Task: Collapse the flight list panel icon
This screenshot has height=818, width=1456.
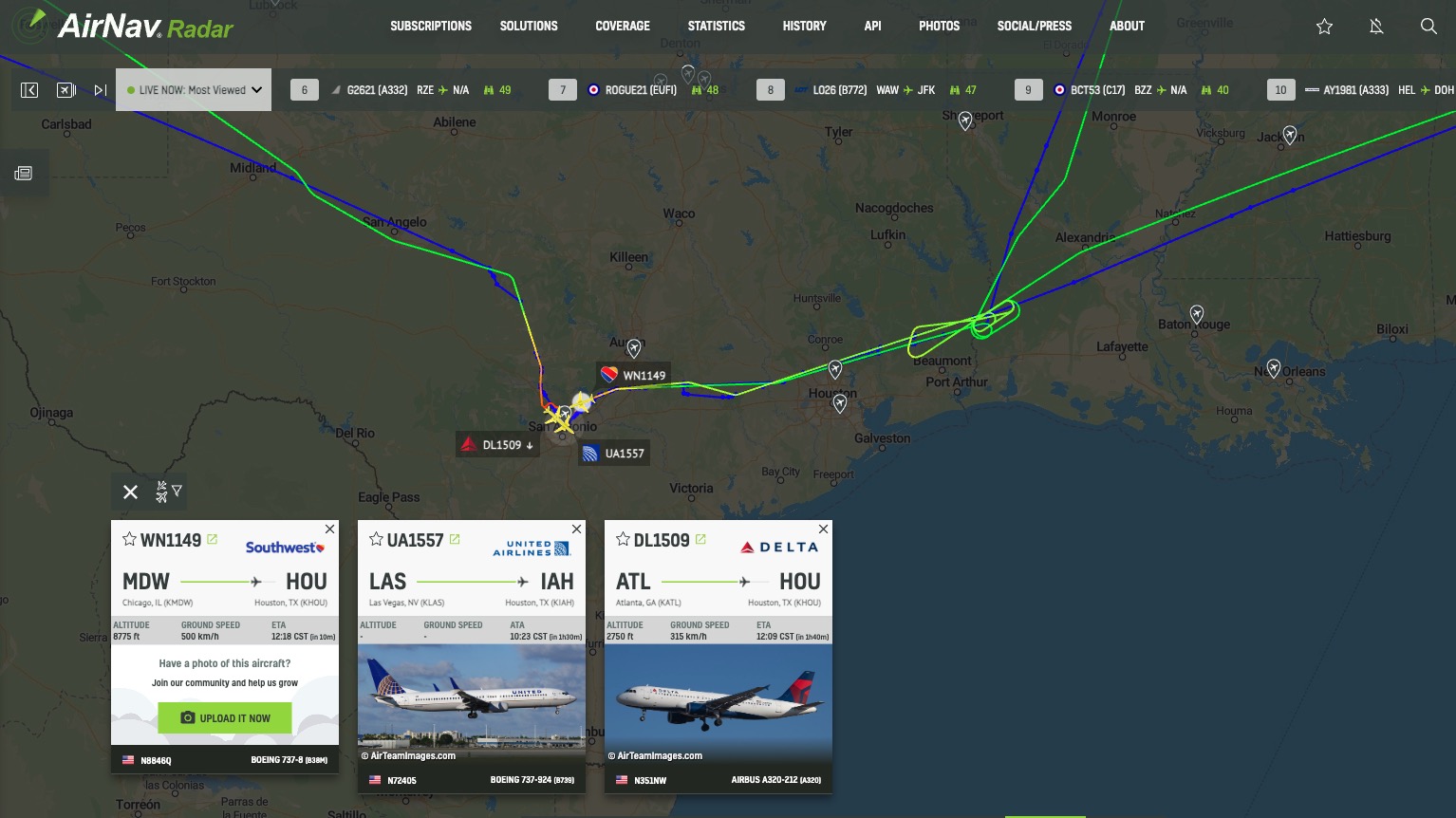Action: tap(29, 90)
